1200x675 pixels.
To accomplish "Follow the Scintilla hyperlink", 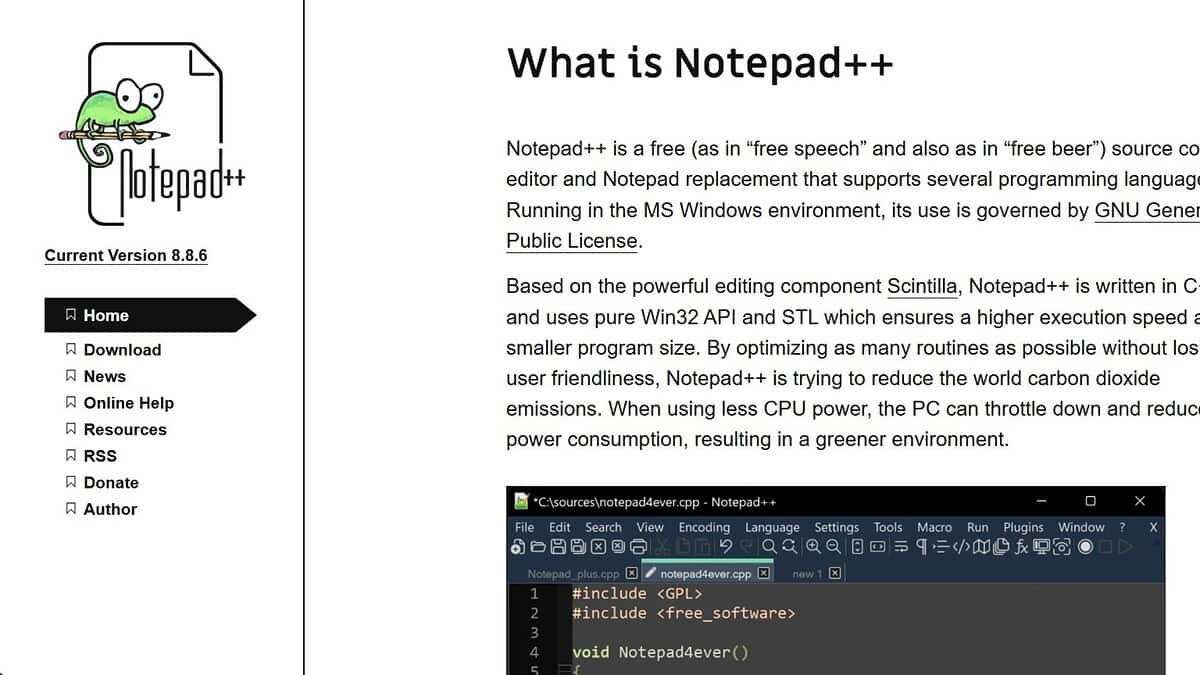I will (923, 286).
